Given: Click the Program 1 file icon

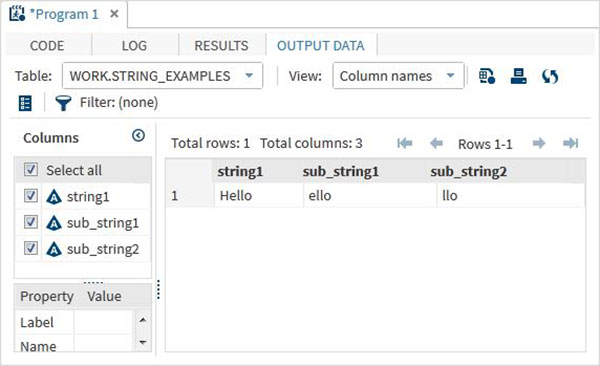Looking at the screenshot, I should 17,14.
